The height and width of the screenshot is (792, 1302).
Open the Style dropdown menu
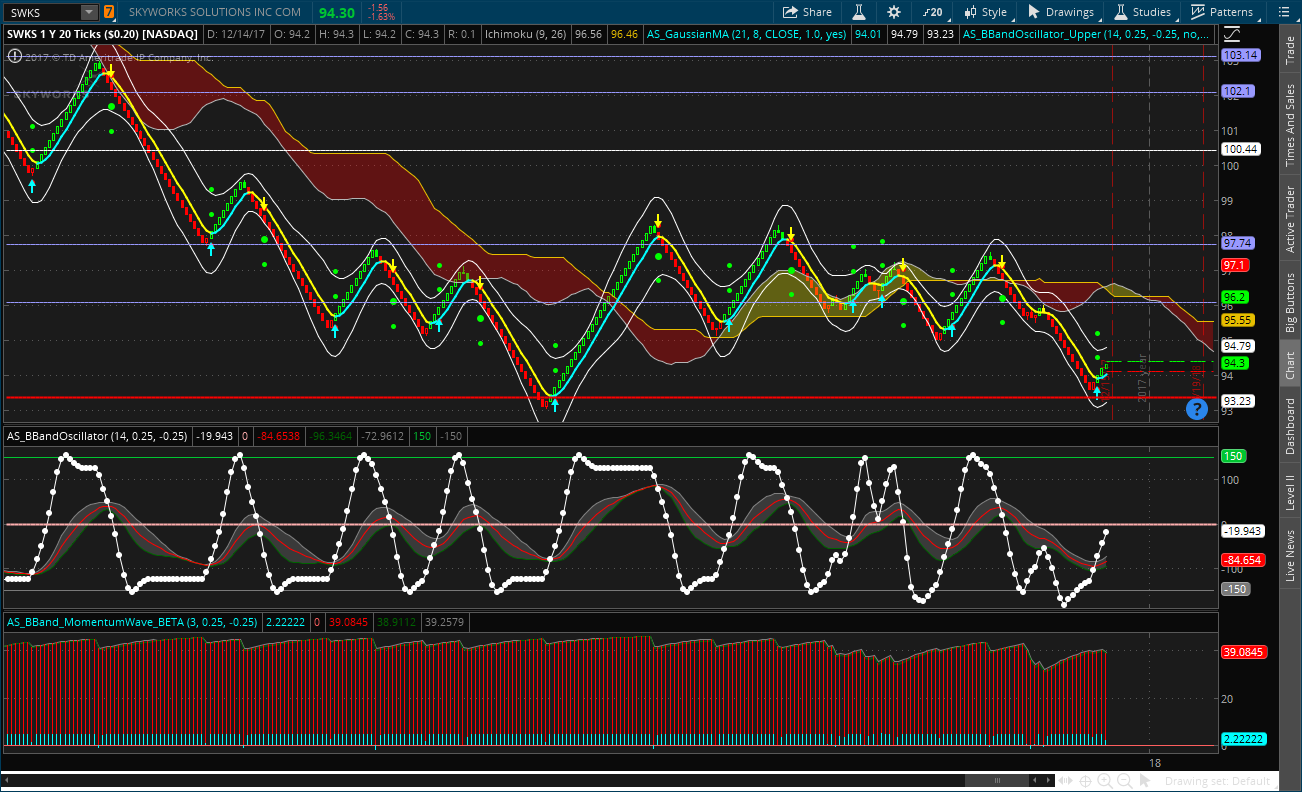tap(985, 12)
